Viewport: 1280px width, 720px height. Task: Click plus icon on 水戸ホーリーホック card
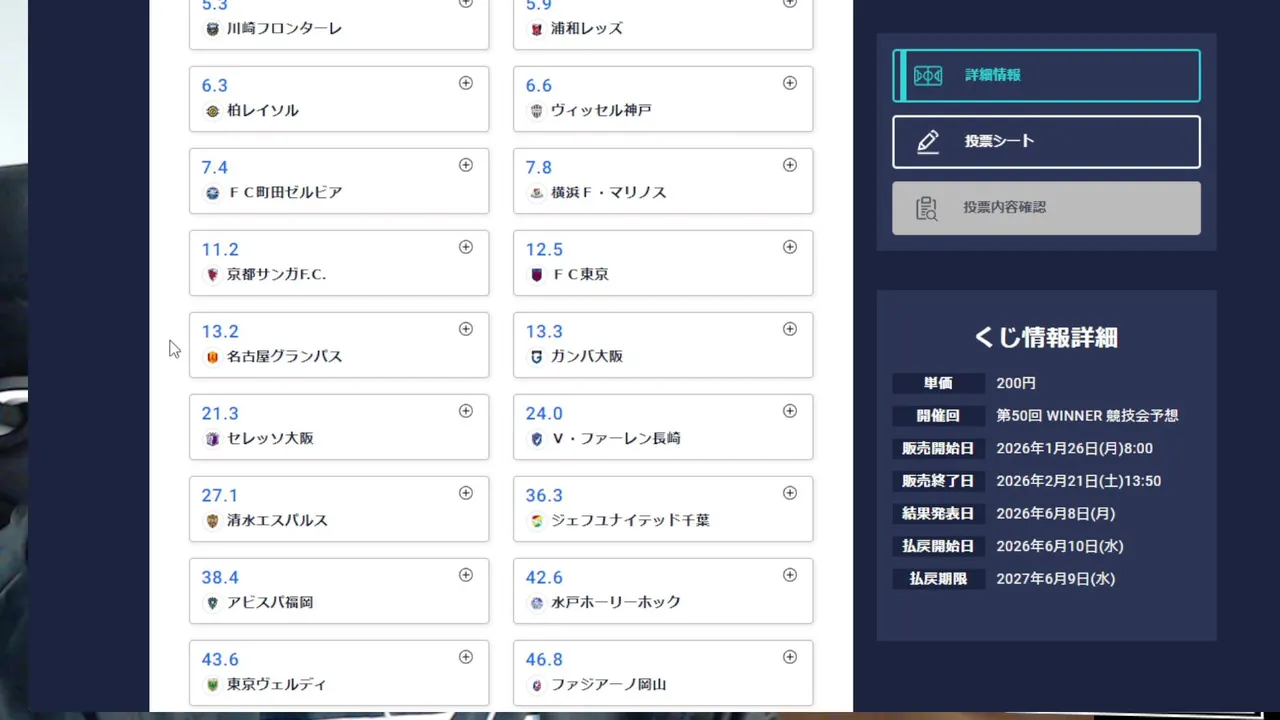pos(790,575)
